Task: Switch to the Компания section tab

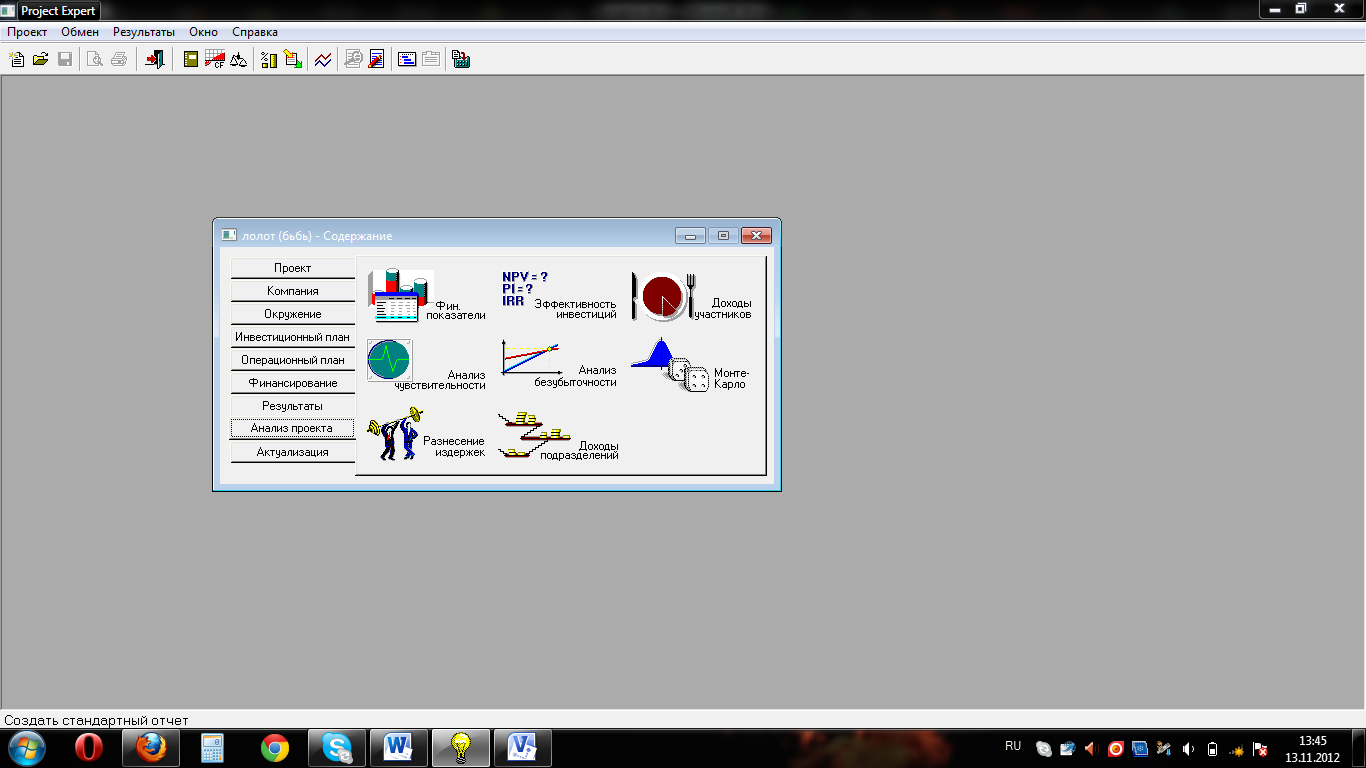Action: pos(293,291)
